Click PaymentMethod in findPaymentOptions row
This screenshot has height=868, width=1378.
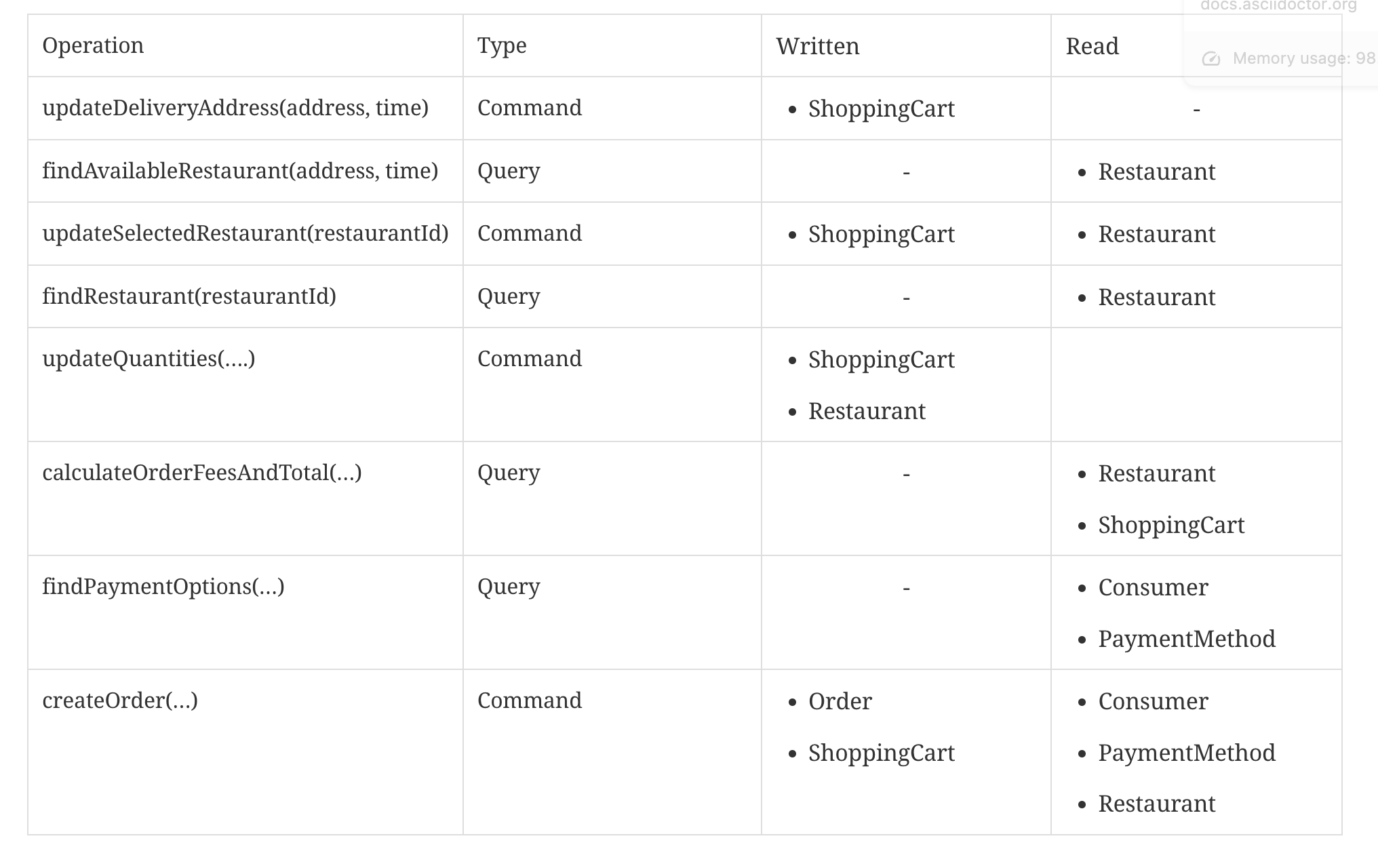pos(1187,639)
